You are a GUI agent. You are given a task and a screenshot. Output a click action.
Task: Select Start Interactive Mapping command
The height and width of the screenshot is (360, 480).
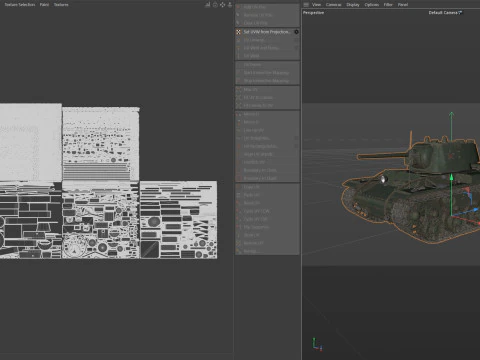pyautogui.click(x=267, y=73)
